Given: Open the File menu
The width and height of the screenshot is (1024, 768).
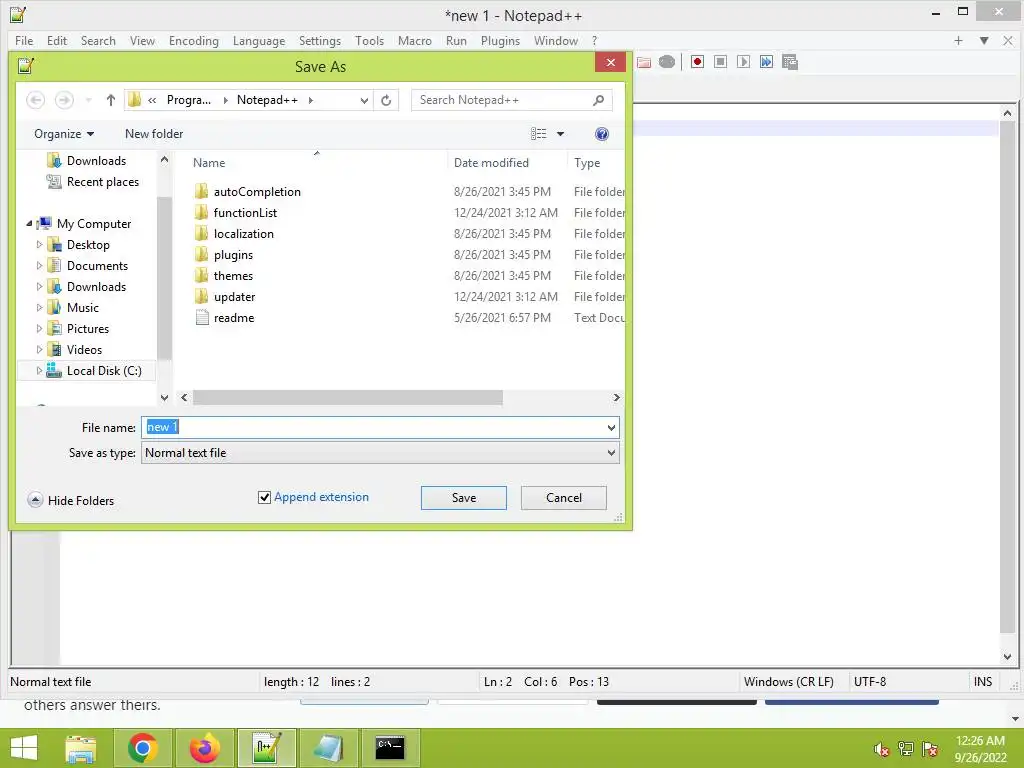Looking at the screenshot, I should point(24,40).
